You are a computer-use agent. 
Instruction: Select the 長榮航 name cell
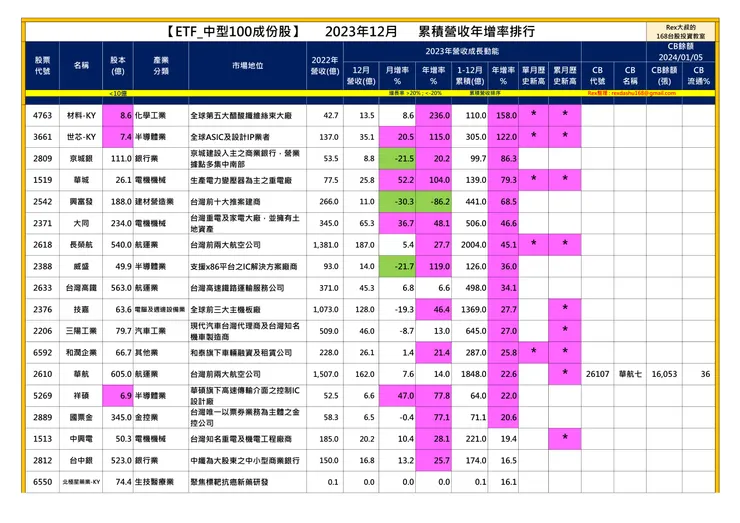[x=81, y=245]
